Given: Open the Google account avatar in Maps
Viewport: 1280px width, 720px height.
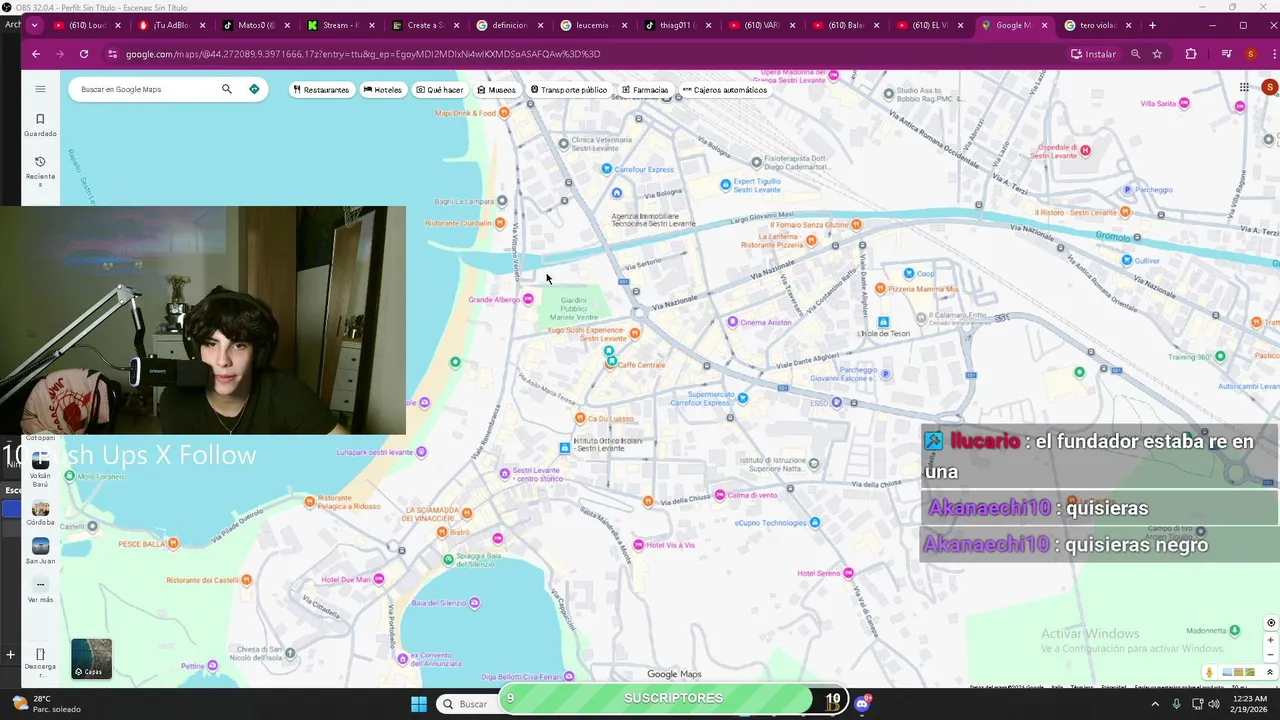Looking at the screenshot, I should (x=1269, y=87).
